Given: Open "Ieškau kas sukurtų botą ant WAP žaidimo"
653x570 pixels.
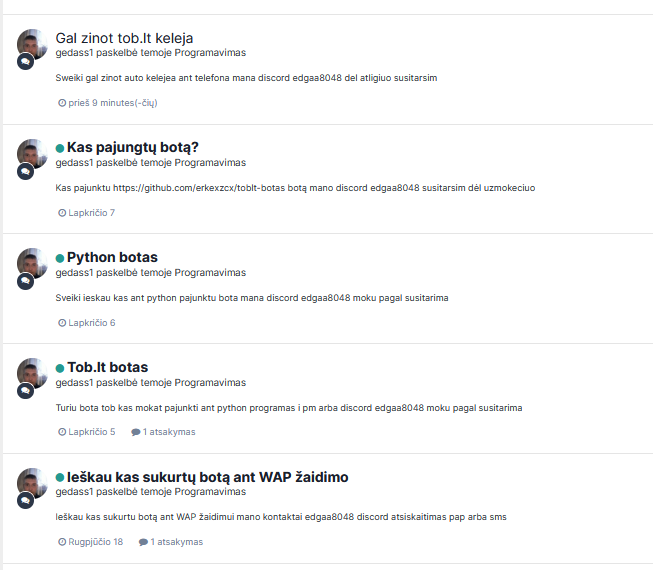Looking at the screenshot, I should tap(207, 477).
